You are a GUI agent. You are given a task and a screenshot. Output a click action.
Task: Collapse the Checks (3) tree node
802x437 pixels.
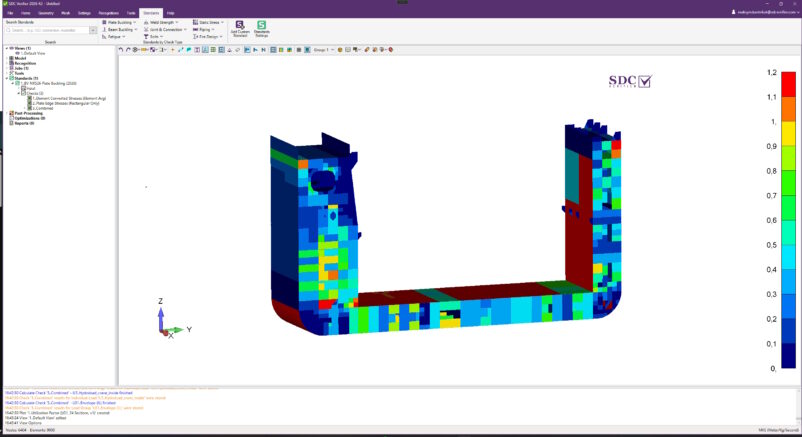pos(19,94)
